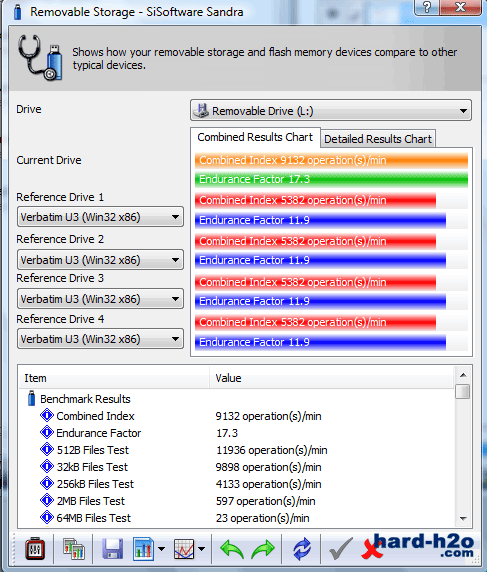The height and width of the screenshot is (572, 487).
Task: Cancel with the red X icon
Action: (371, 549)
